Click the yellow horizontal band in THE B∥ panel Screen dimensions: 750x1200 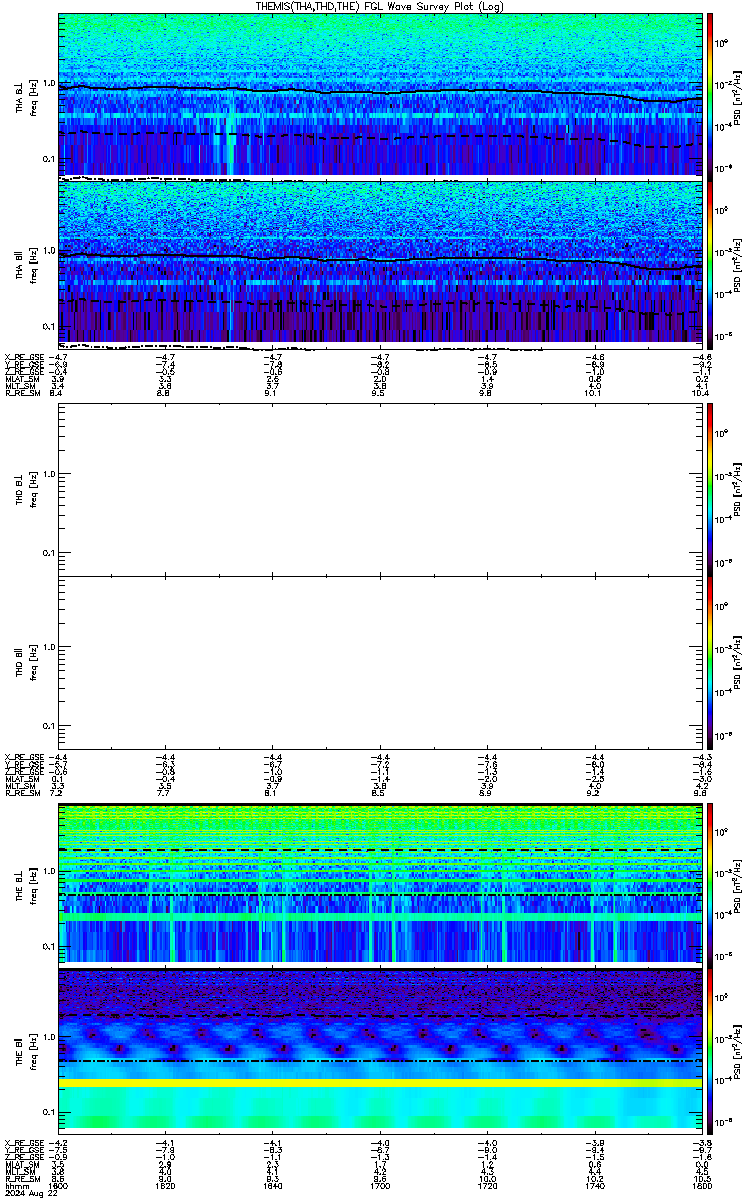(379, 1083)
